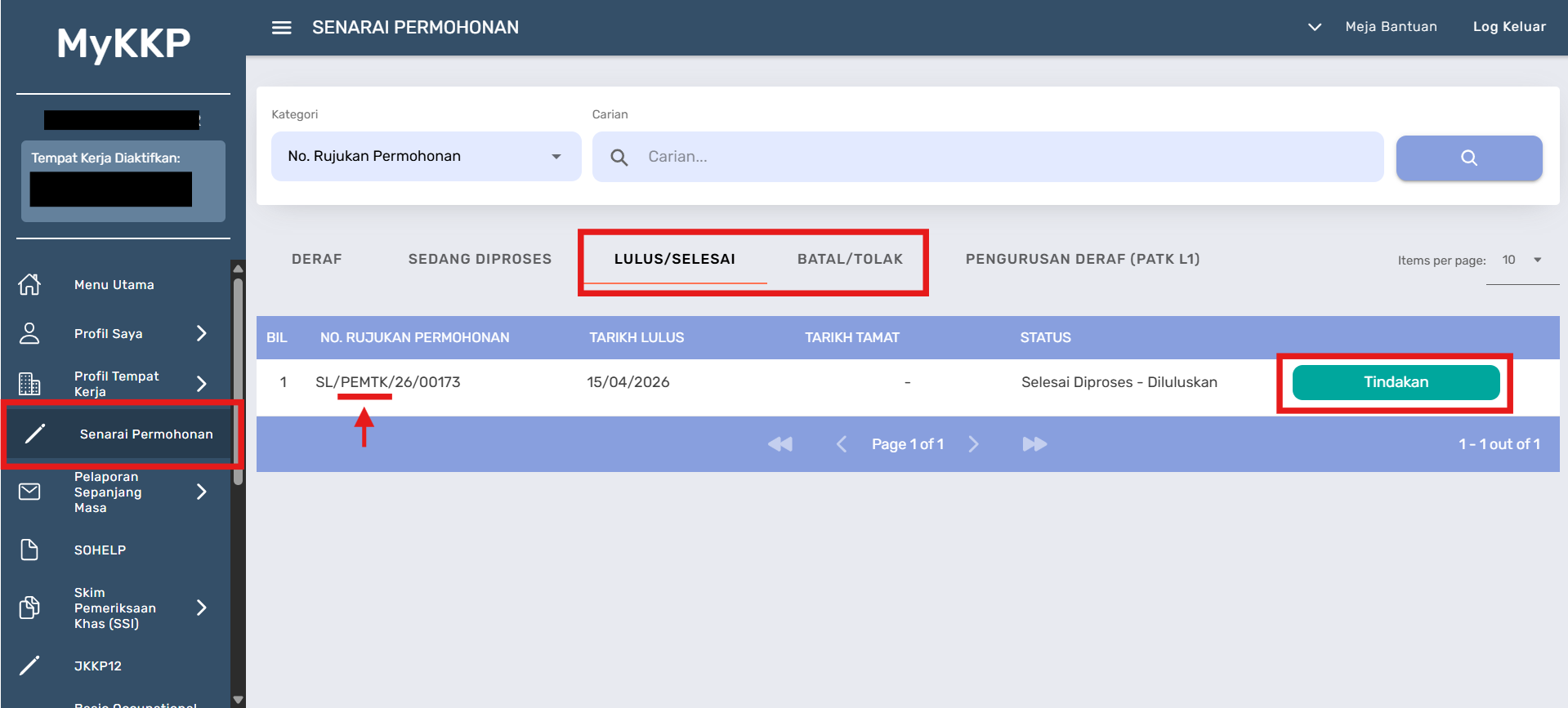Click the Profil Saya person icon
Screen dimensions: 1568x708
tap(29, 333)
